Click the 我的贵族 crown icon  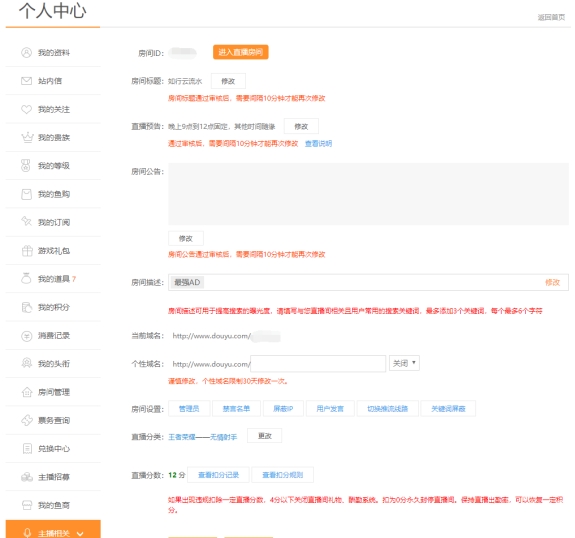(x=27, y=138)
